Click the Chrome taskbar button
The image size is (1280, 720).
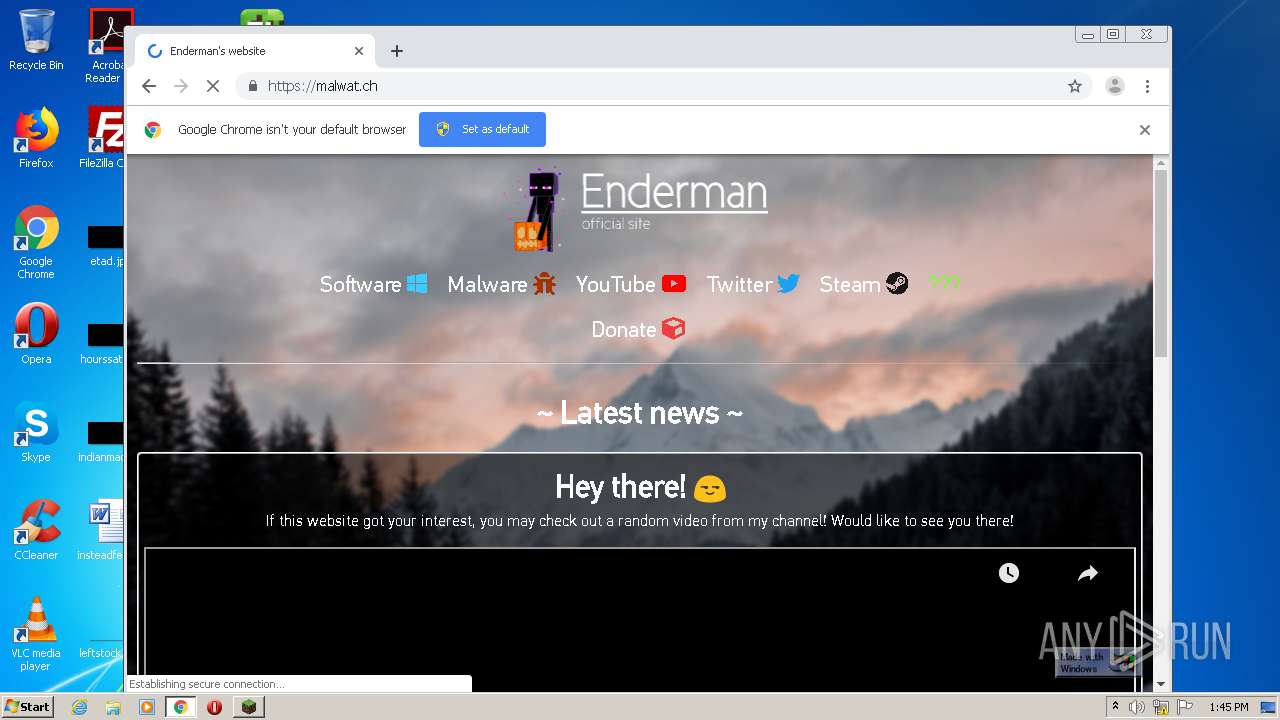(181, 707)
